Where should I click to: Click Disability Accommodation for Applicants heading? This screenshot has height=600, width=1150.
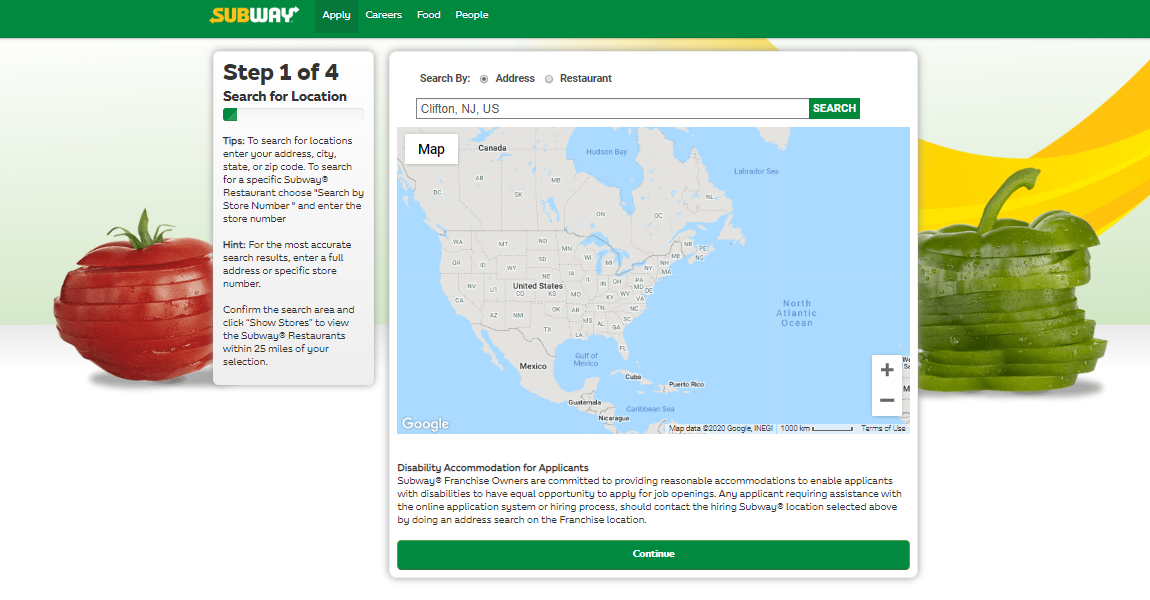pos(493,467)
